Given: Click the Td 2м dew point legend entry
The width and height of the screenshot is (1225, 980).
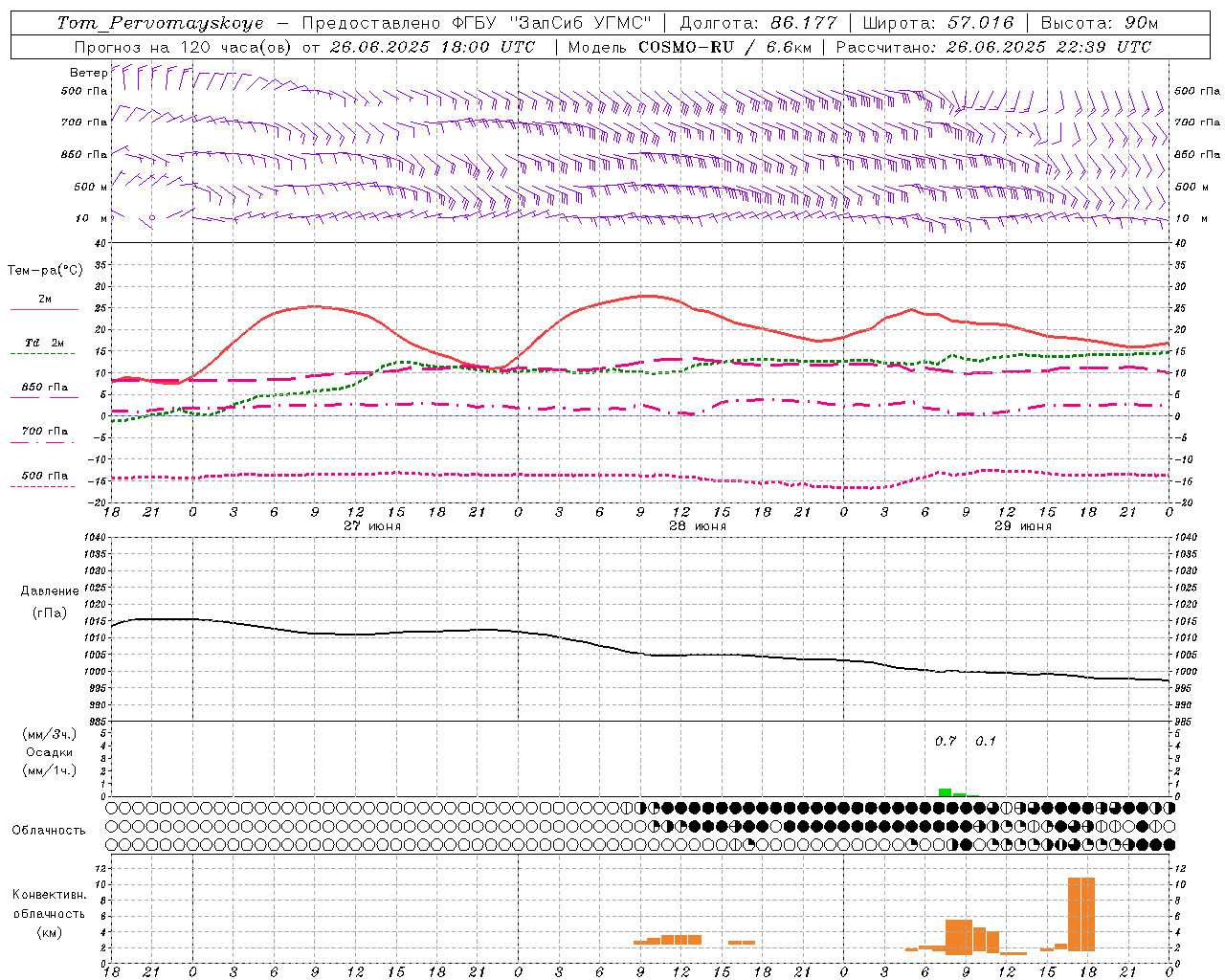Looking at the screenshot, I should coord(45,343).
